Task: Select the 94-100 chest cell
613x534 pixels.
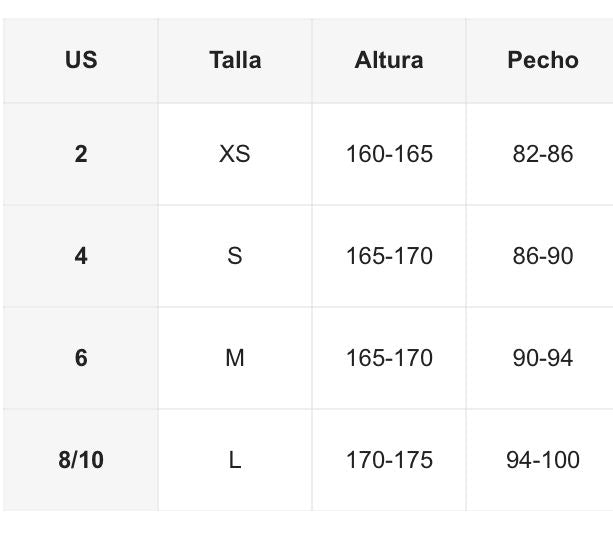Action: [542, 460]
